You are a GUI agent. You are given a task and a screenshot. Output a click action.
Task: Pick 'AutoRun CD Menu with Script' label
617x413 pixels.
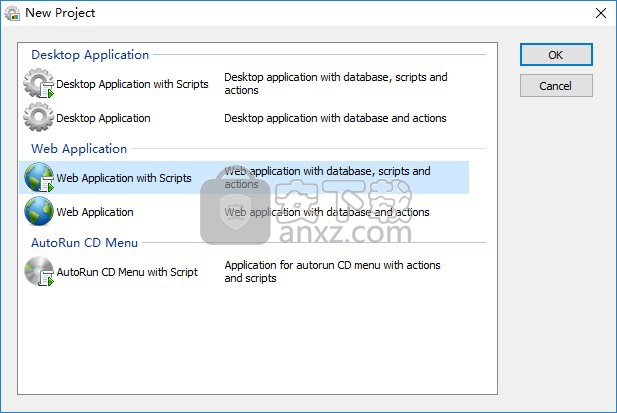[x=127, y=272]
